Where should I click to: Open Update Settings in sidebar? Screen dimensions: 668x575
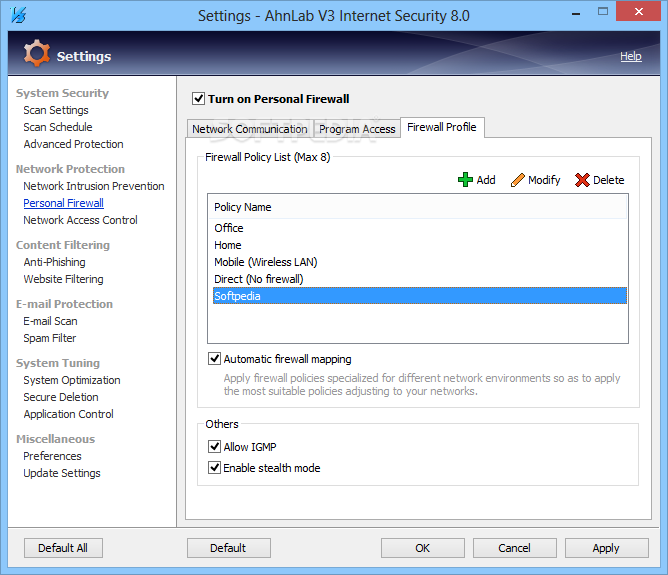[62, 473]
